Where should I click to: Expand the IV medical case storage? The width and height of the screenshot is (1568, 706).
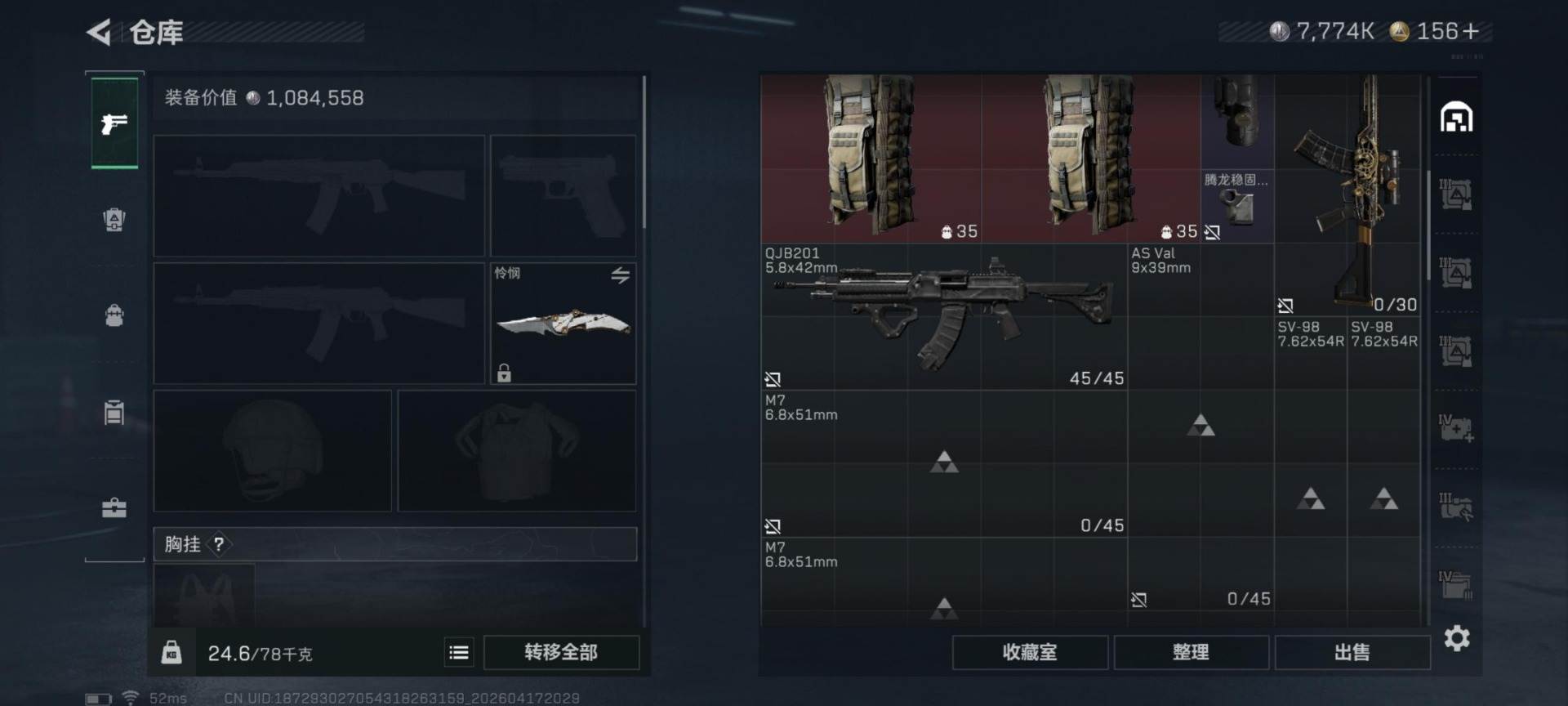coord(1456,428)
